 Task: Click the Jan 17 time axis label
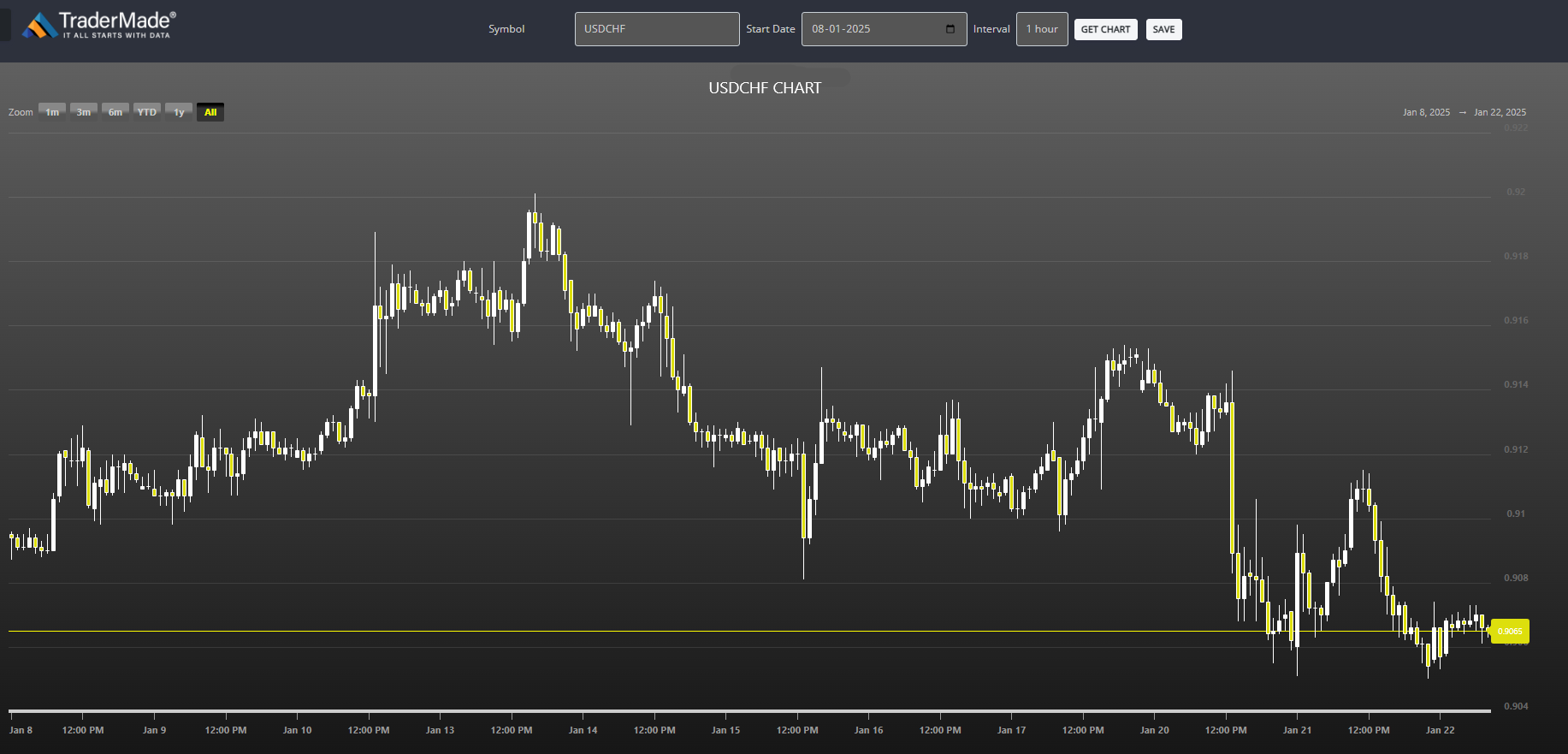tap(1012, 730)
